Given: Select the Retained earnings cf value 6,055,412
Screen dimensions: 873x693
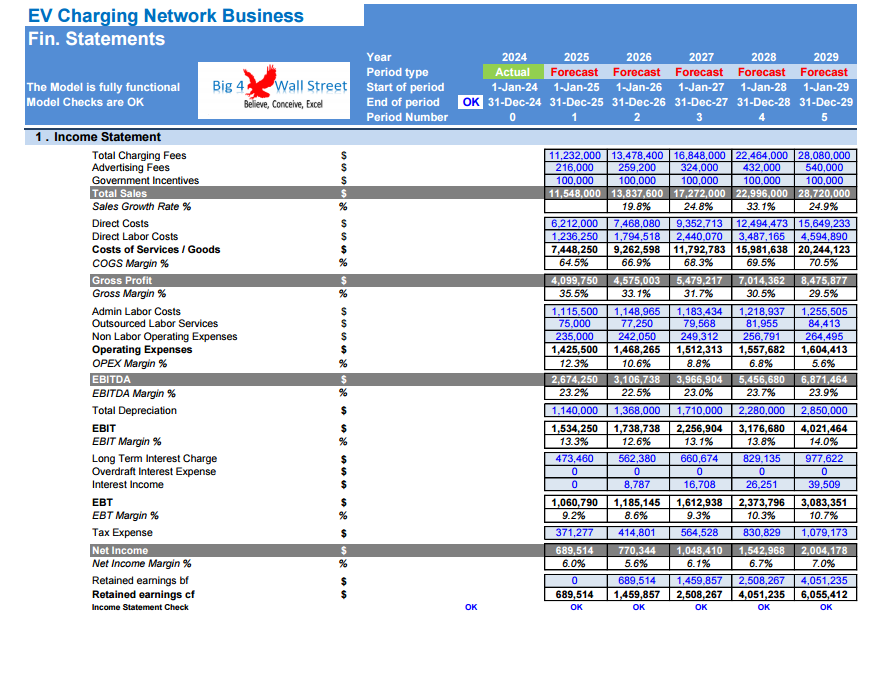Looking at the screenshot, I should (x=824, y=594).
